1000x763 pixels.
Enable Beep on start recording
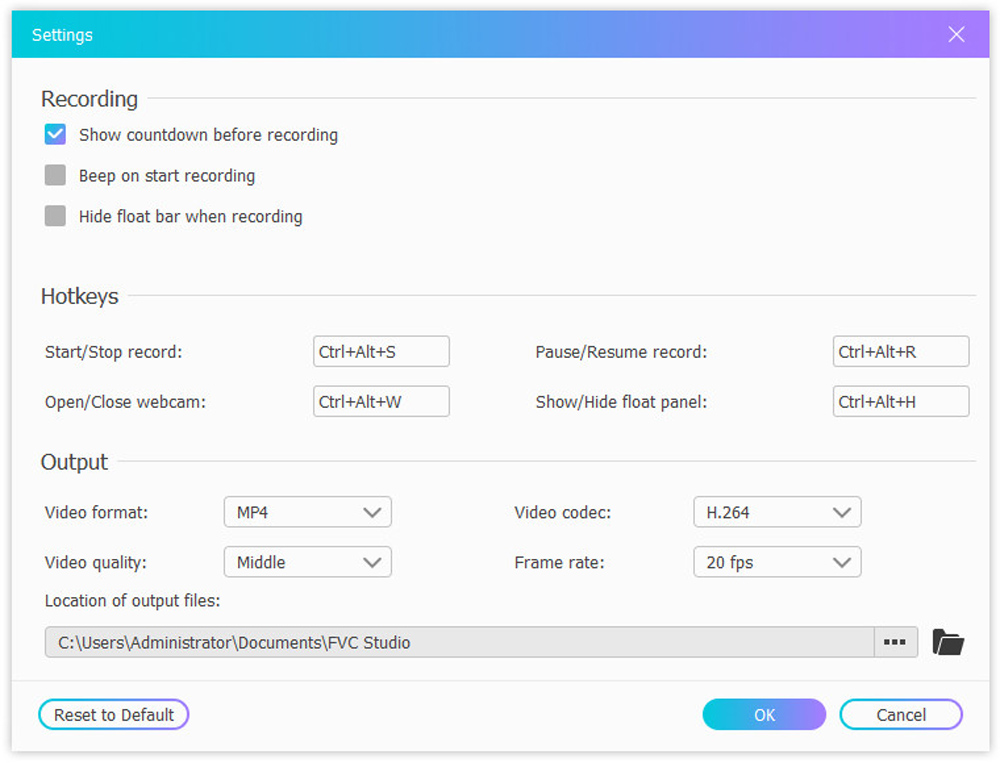[x=55, y=175]
